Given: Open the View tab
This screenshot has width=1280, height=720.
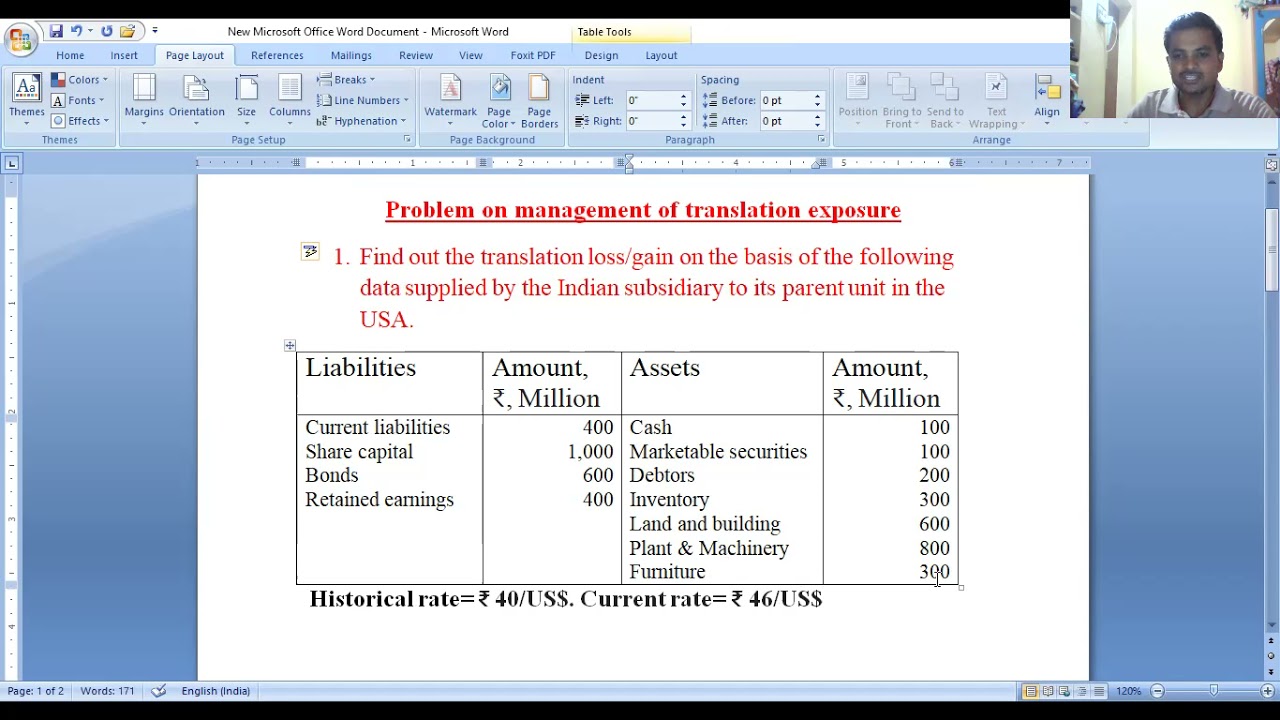Looking at the screenshot, I should click(471, 55).
